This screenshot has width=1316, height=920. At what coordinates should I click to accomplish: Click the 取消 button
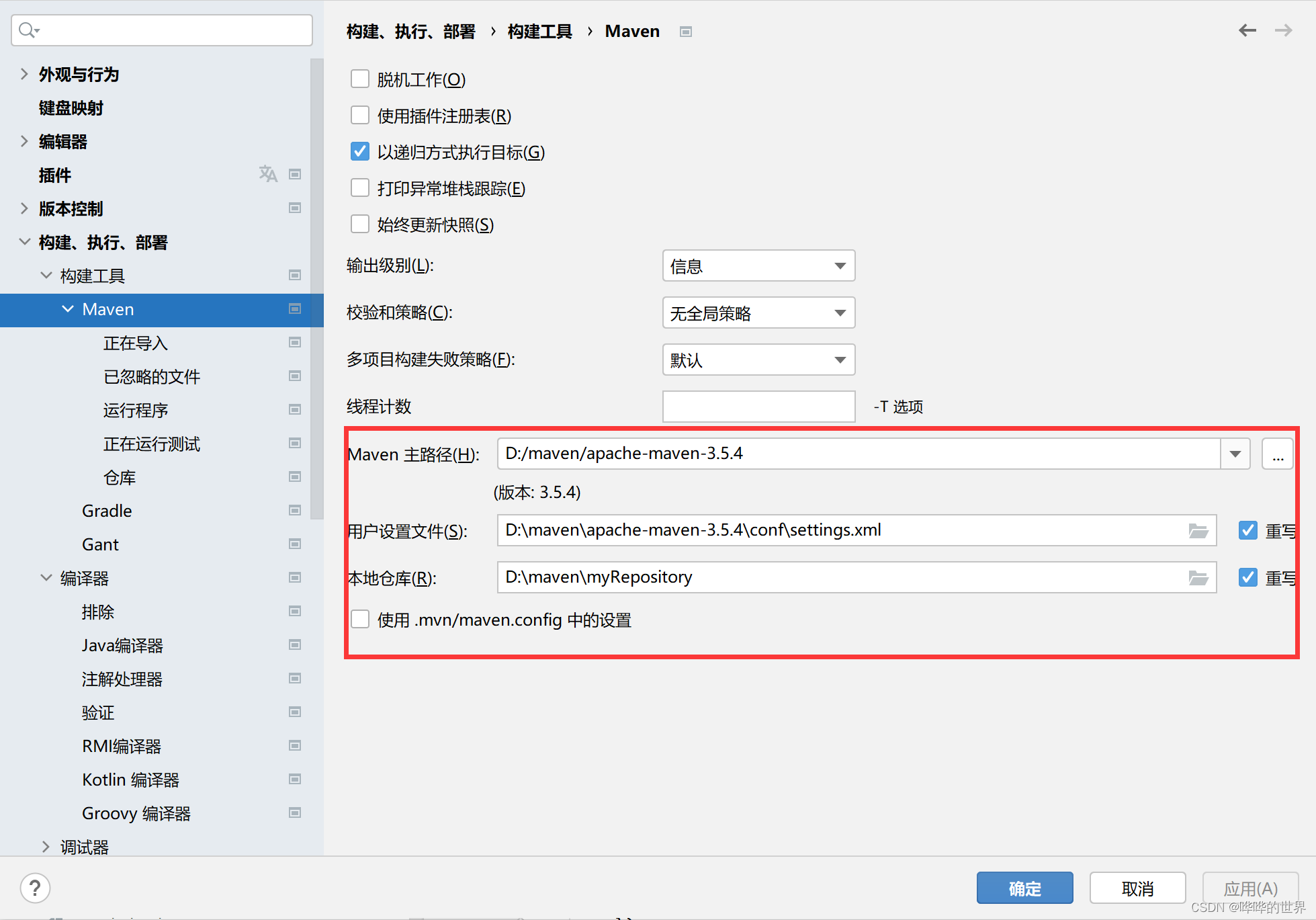point(1137,888)
